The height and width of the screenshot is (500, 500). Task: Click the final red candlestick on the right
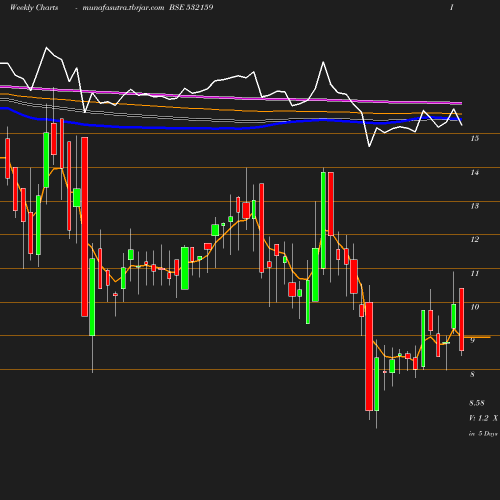click(462, 319)
